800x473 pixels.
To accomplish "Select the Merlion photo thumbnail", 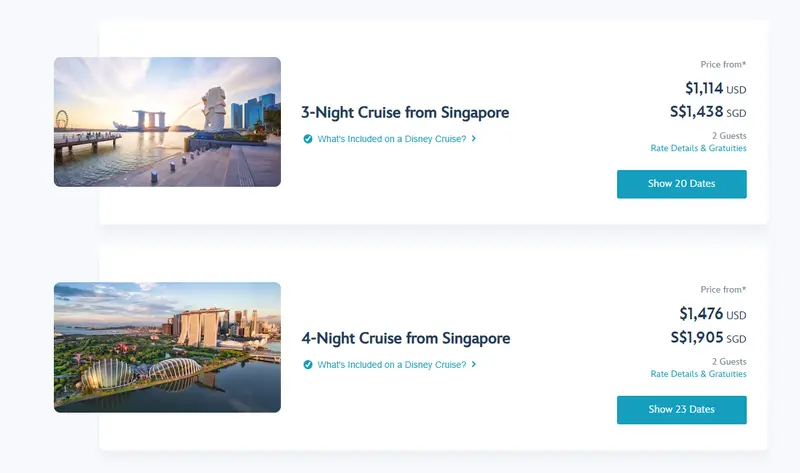I will point(167,122).
